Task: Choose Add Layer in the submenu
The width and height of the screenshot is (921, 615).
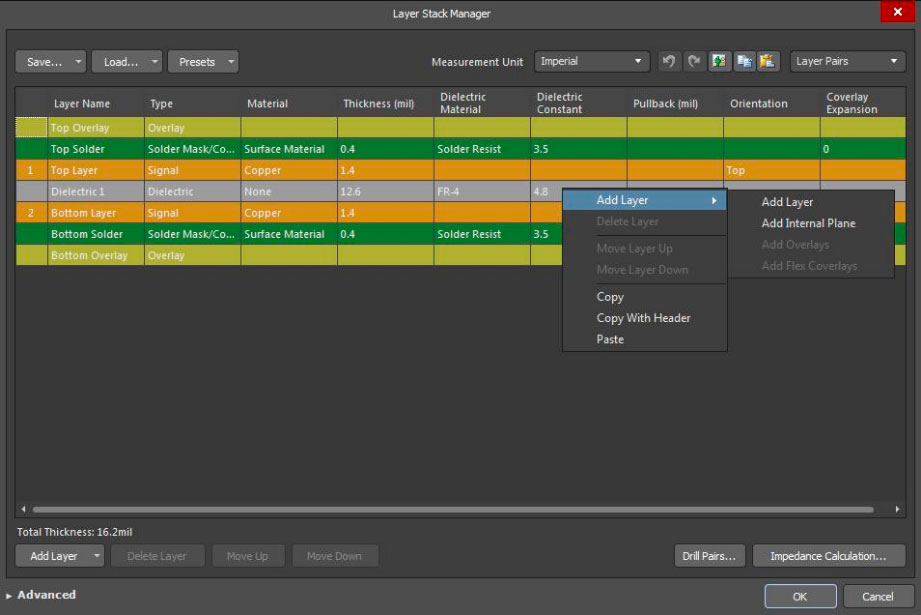Action: pyautogui.click(x=787, y=202)
